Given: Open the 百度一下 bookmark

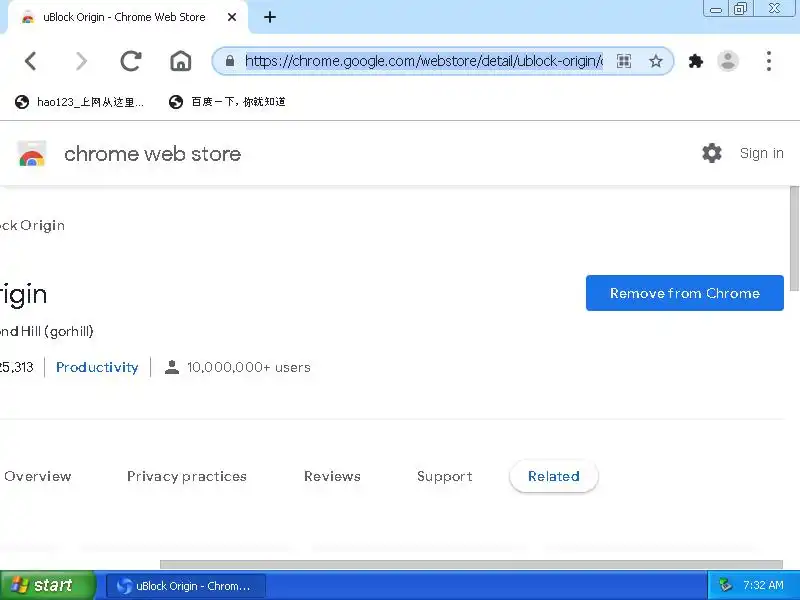Looking at the screenshot, I should pos(227,102).
